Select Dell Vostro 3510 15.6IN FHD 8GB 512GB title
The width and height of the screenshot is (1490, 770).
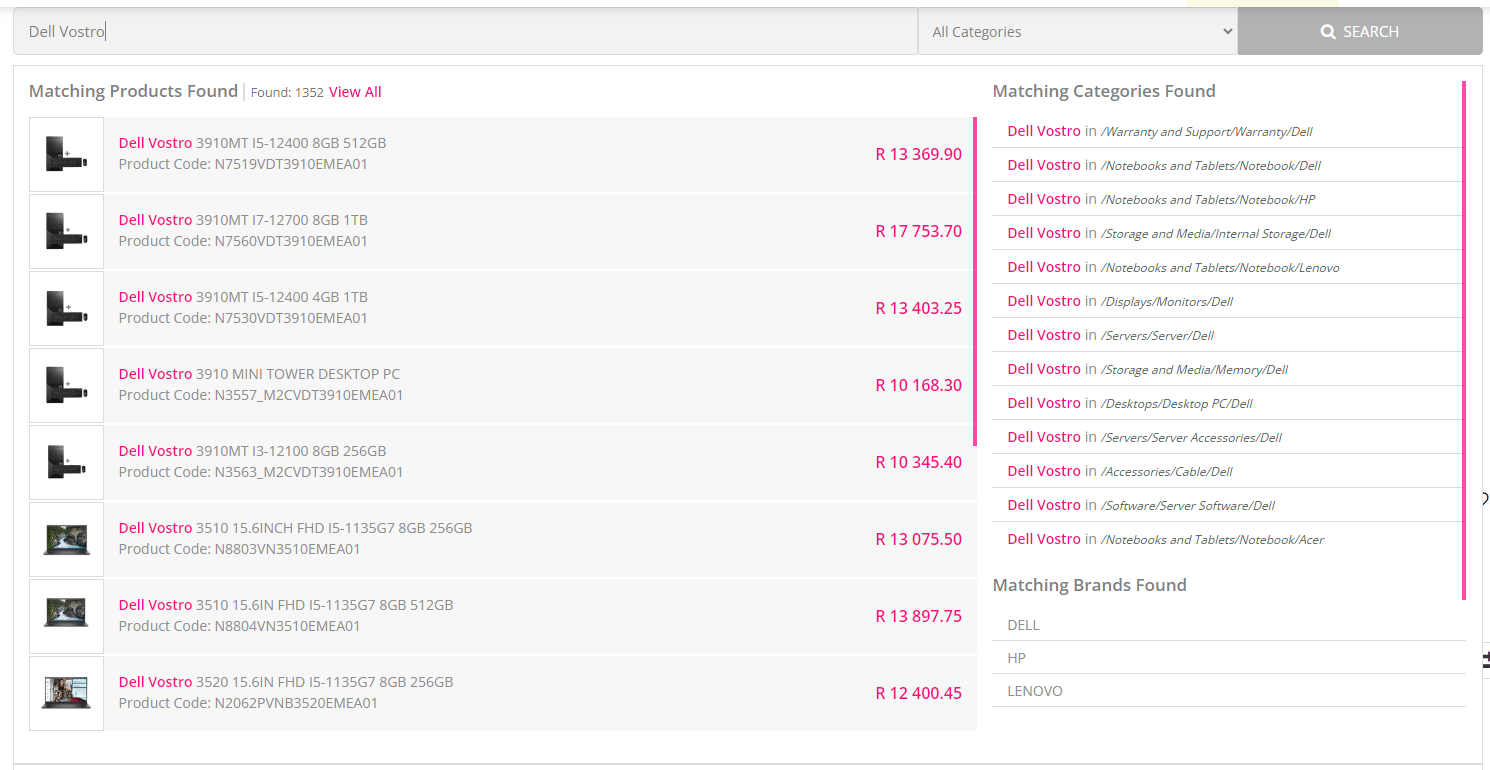tap(286, 605)
